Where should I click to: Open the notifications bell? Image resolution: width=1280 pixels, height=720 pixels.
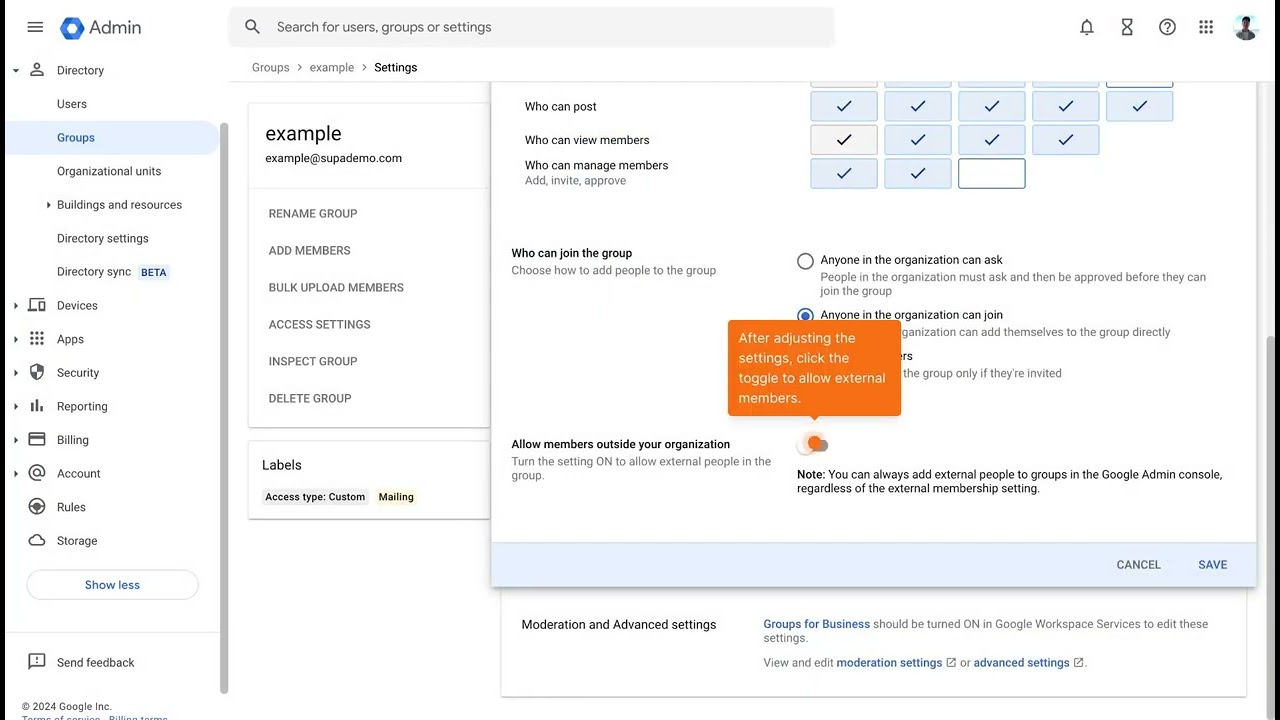tap(1087, 27)
